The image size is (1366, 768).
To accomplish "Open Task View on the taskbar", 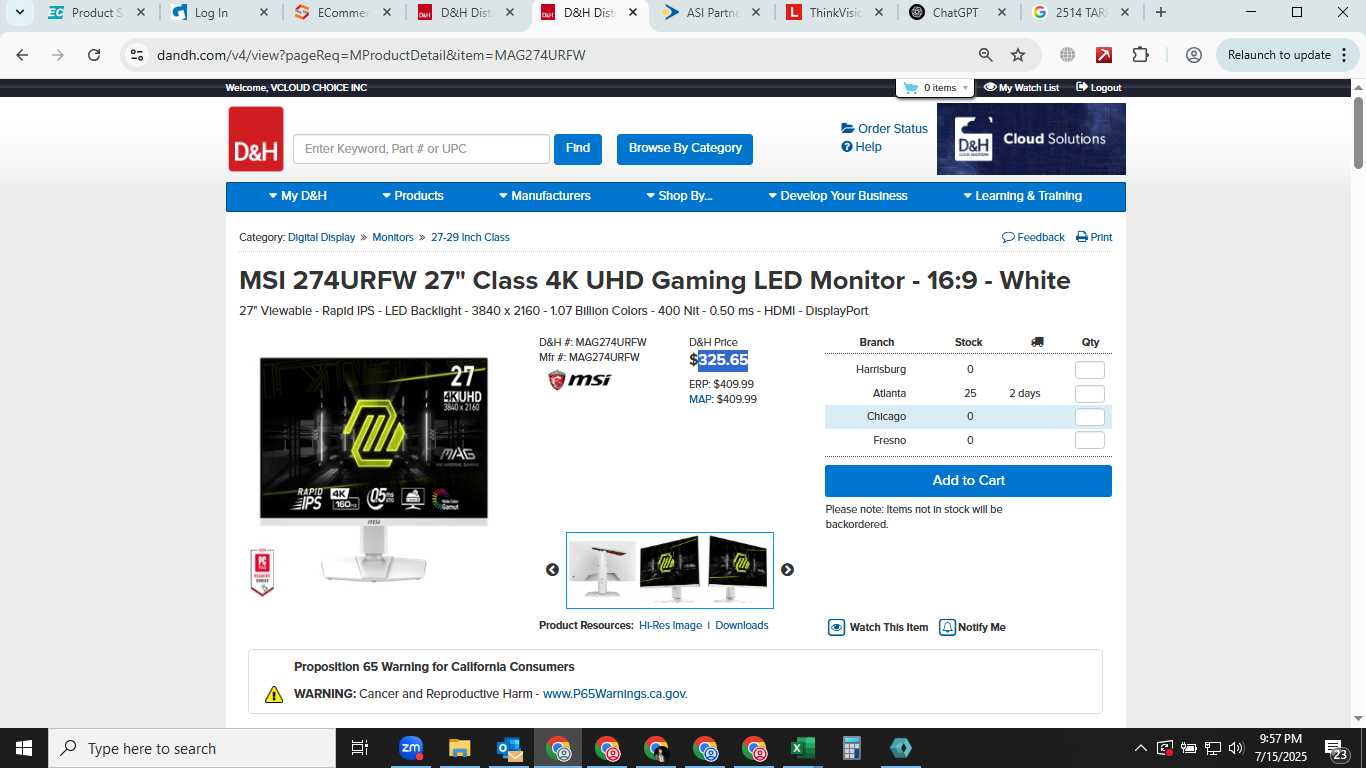I will coord(360,748).
